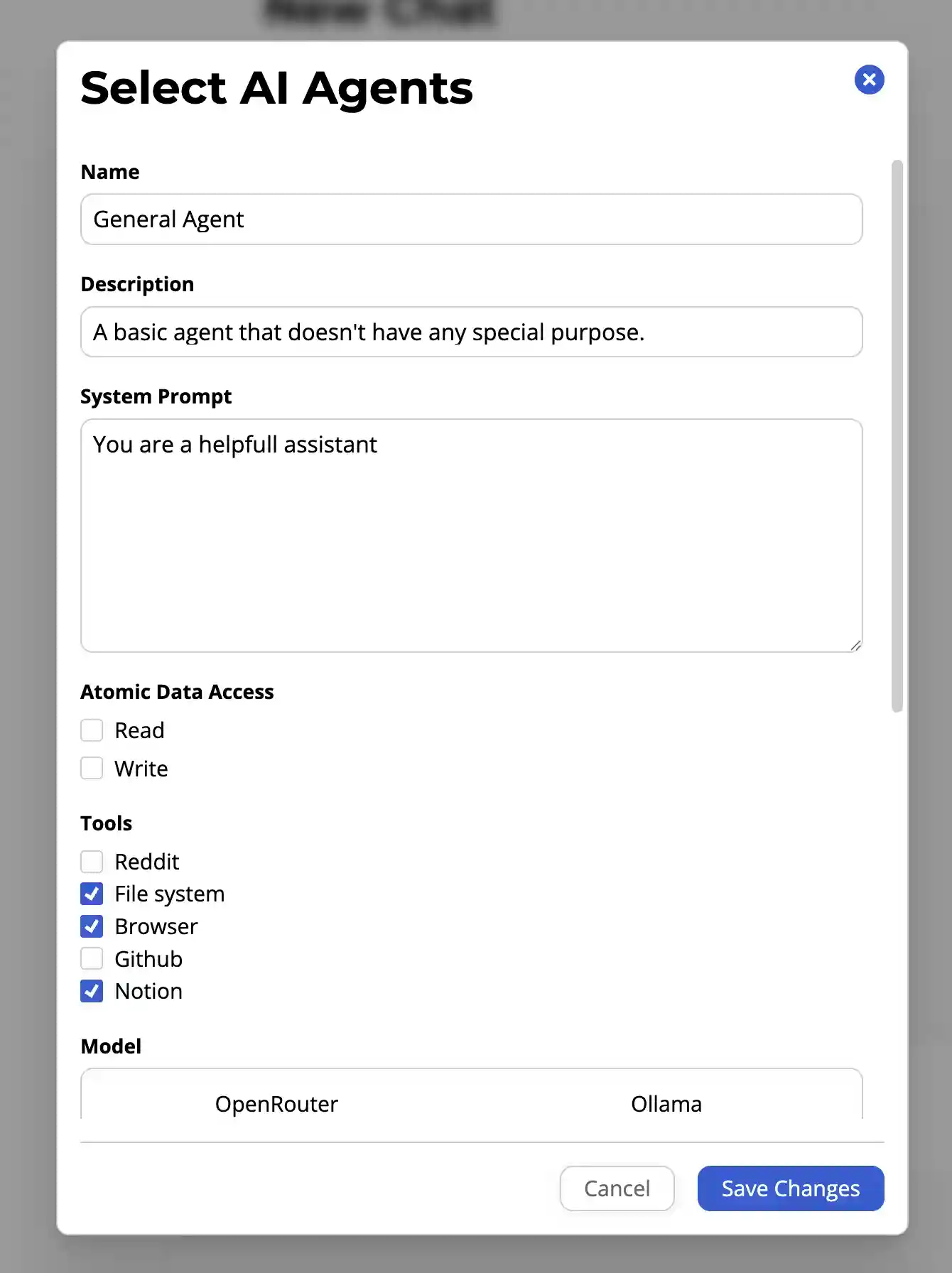Click the blue close icon top right
Viewport: 952px width, 1273px height.
click(869, 80)
